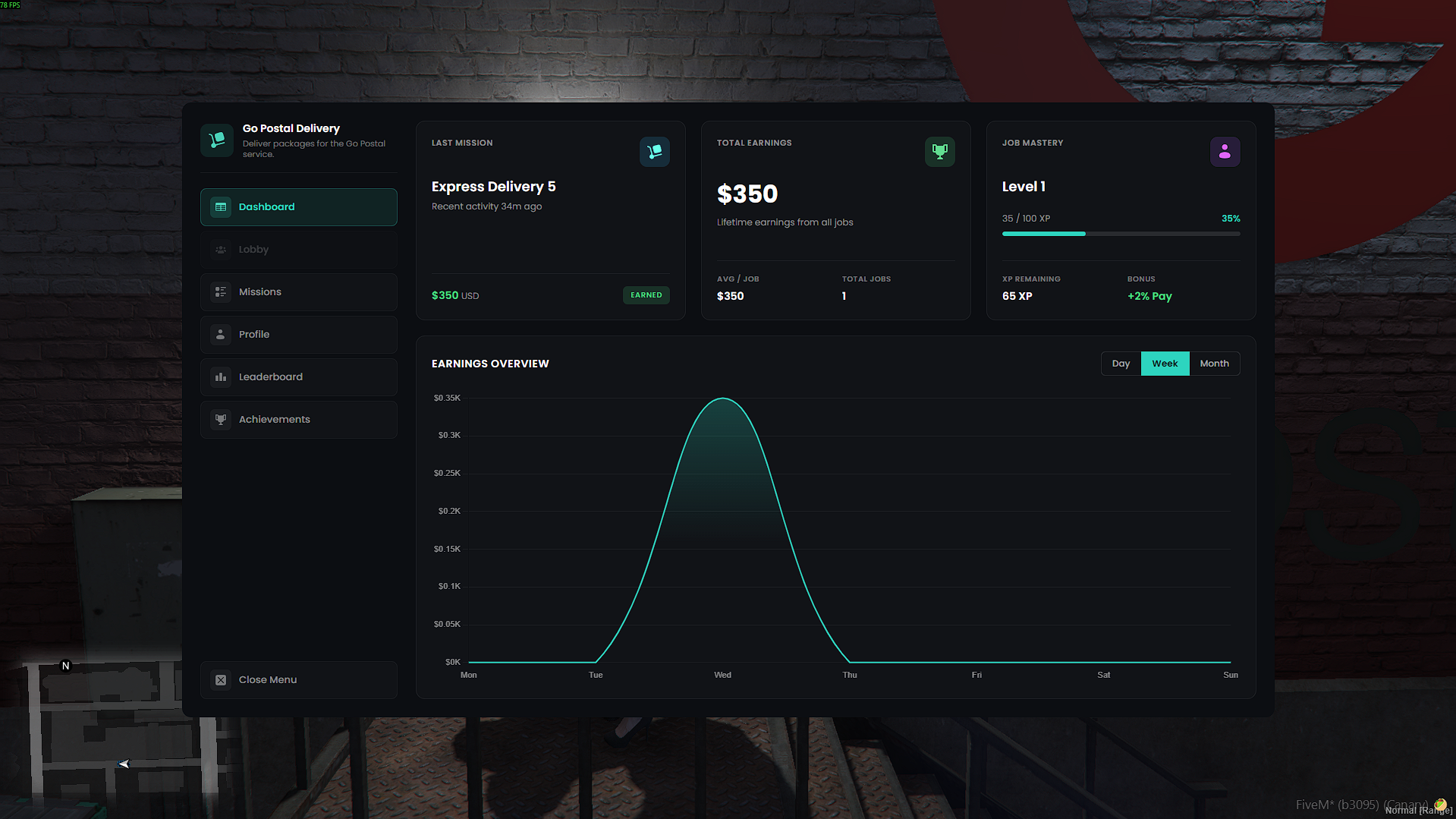Click the Dashboard table icon in sidebar

tap(221, 207)
